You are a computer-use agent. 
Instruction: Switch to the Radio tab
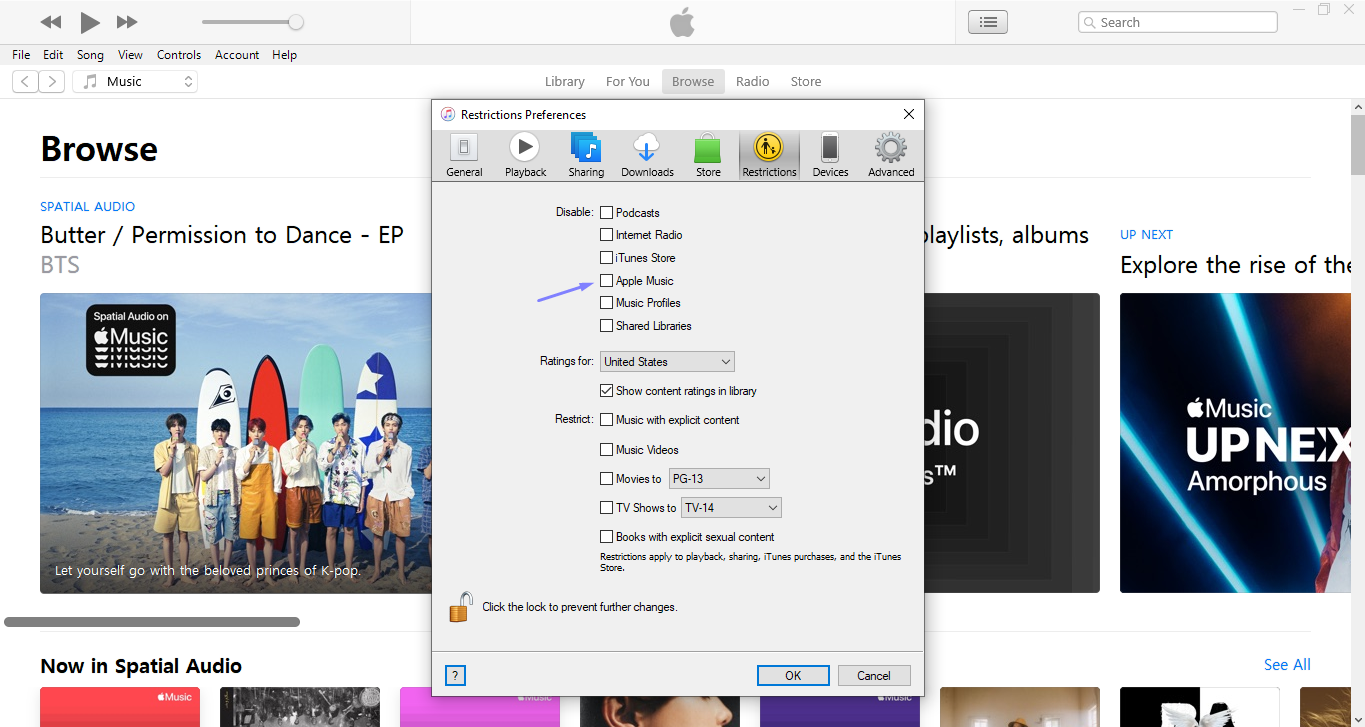753,82
